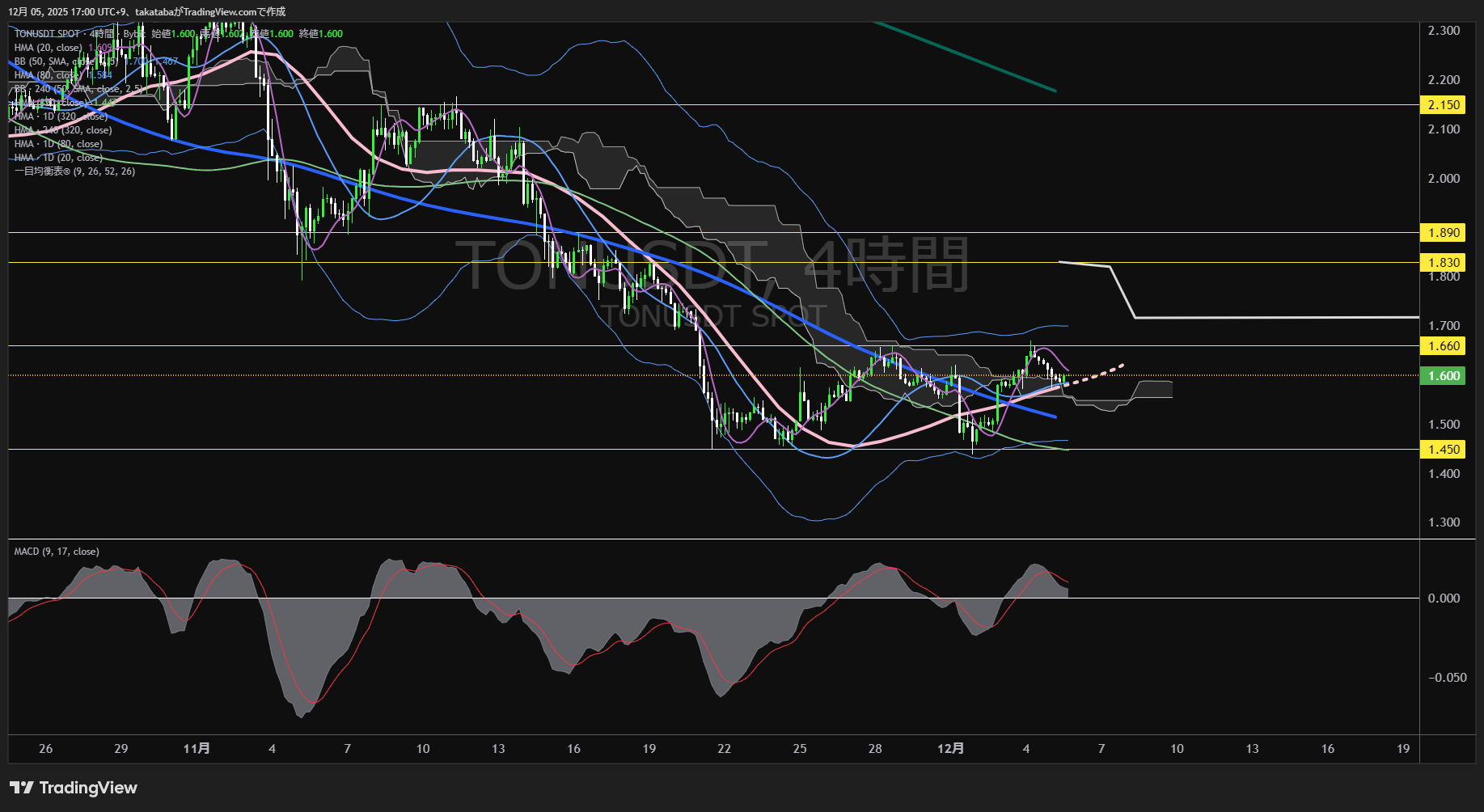1484x812 pixels.
Task: Click the yellow 1.890 price level label
Action: click(x=1444, y=233)
